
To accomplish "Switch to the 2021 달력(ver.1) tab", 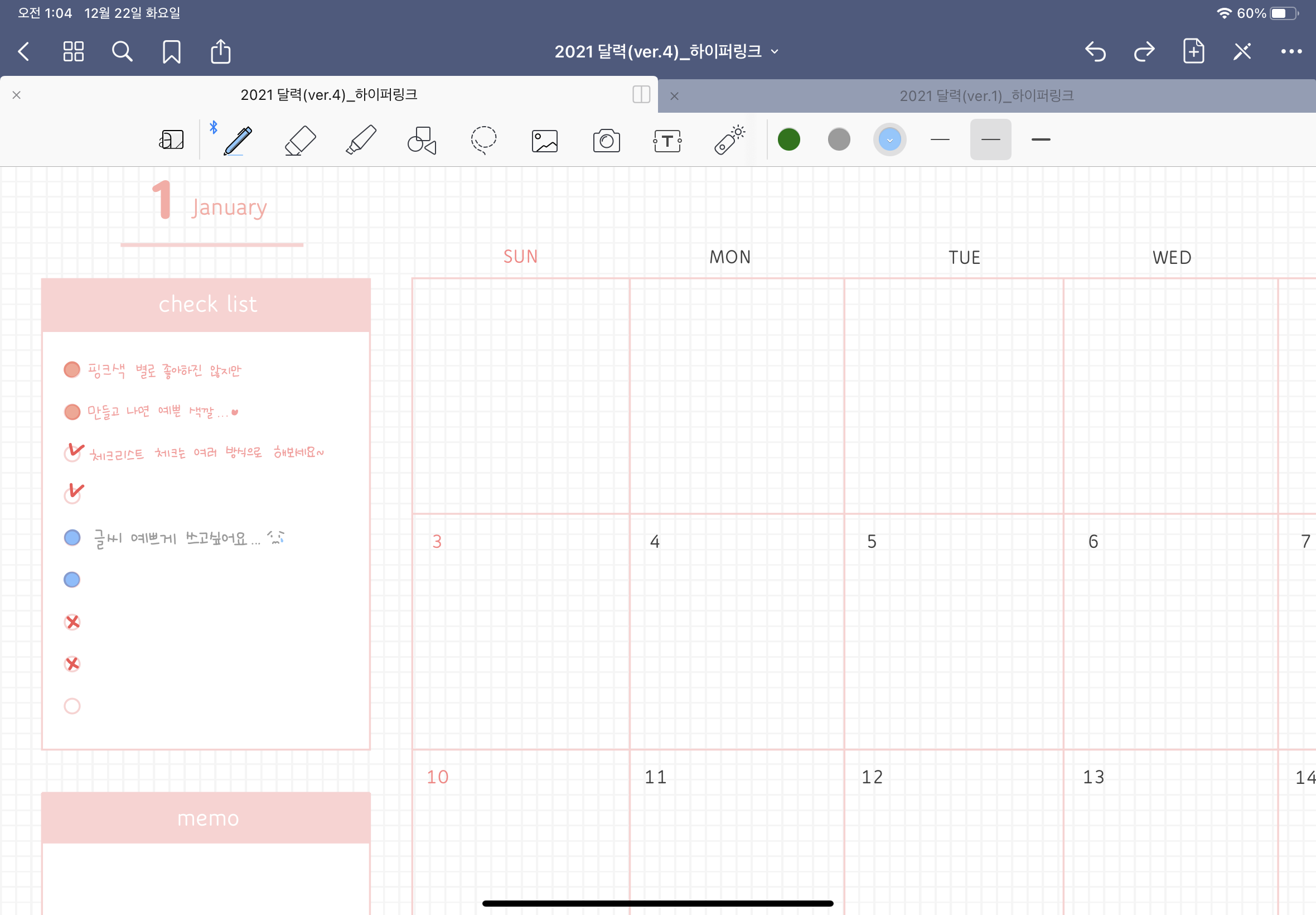I will 986,96.
